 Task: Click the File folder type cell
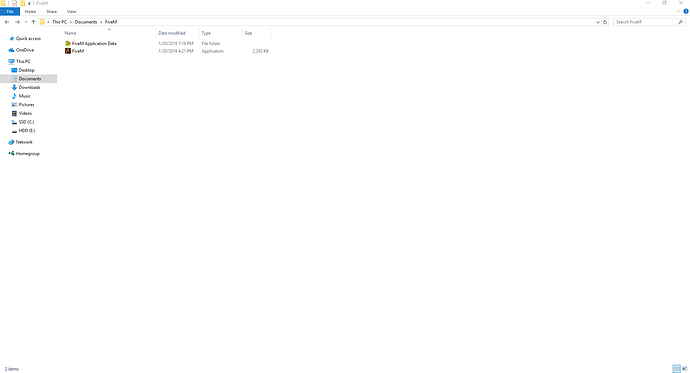click(211, 44)
